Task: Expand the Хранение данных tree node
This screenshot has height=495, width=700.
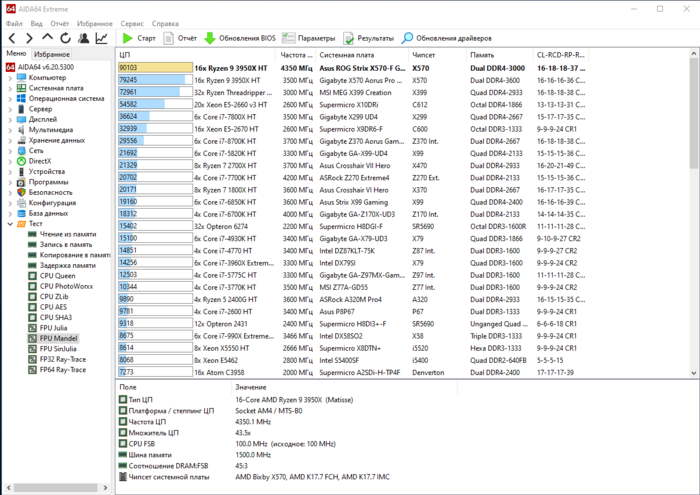Action: [10, 140]
